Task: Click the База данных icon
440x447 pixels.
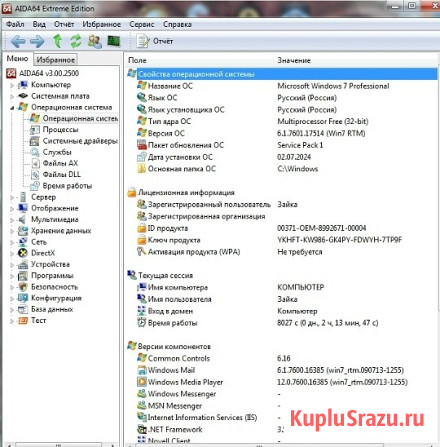Action: coord(23,309)
